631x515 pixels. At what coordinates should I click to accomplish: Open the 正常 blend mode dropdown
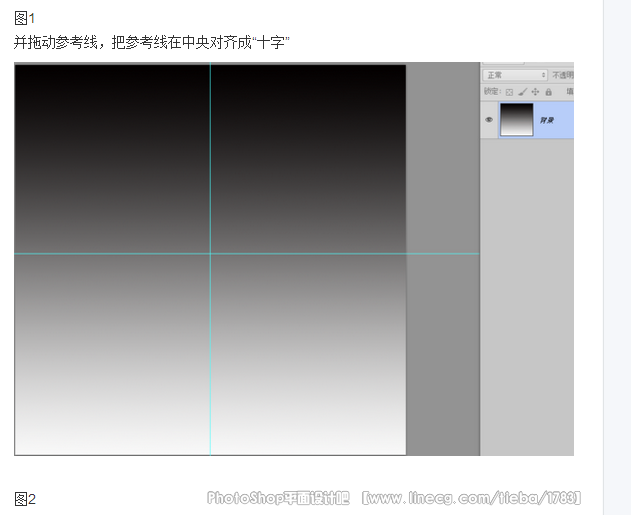[x=515, y=75]
